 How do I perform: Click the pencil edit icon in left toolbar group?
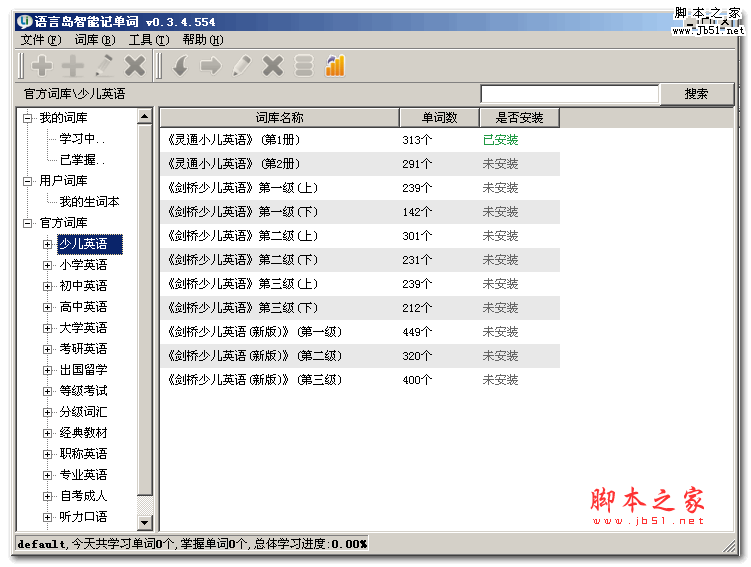tap(104, 66)
